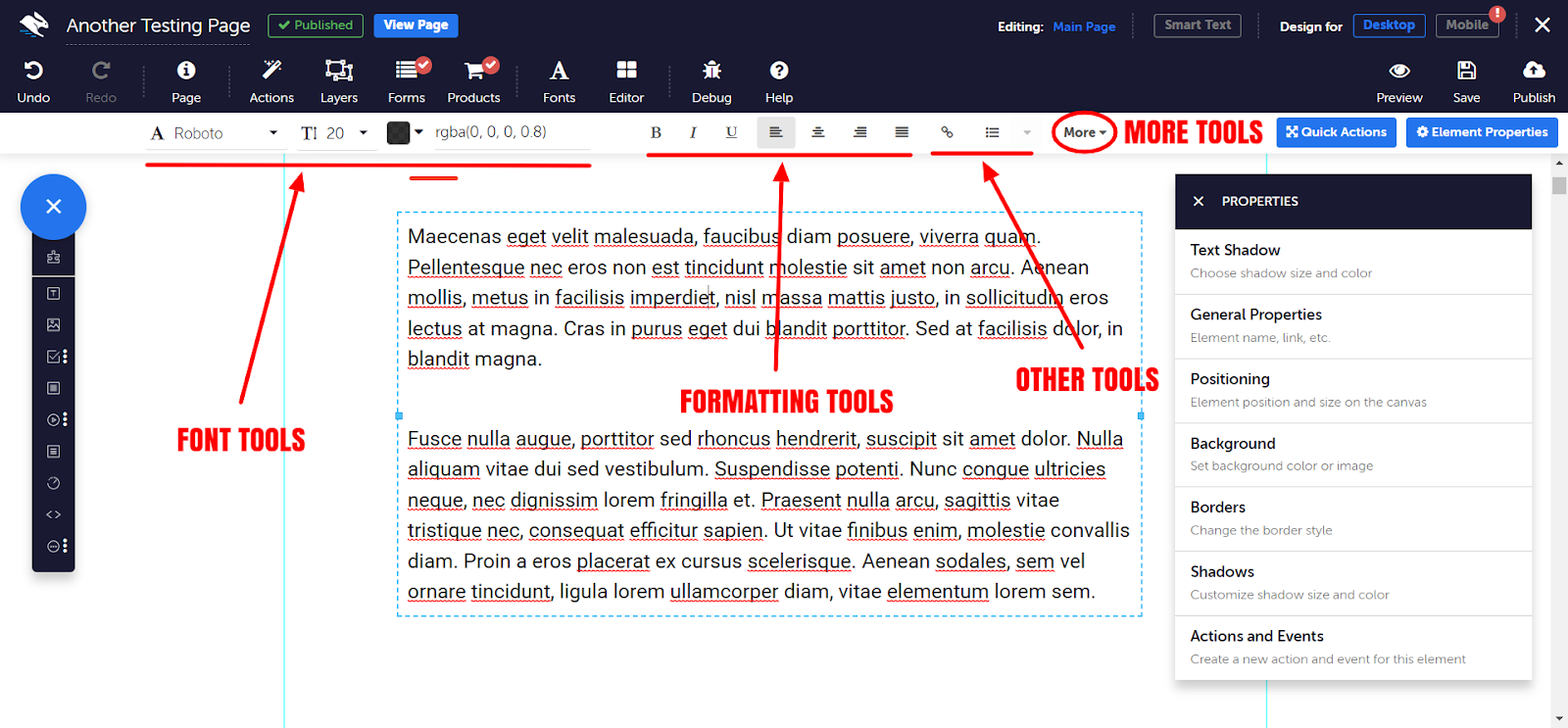The width and height of the screenshot is (1568, 728).
Task: Click the Main Page link
Action: pos(1084,26)
